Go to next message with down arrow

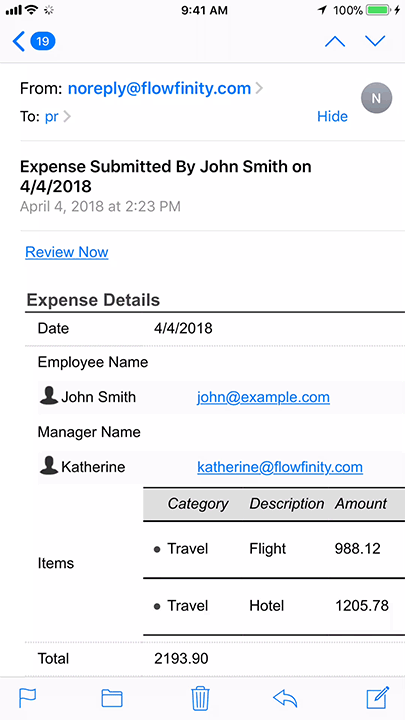point(375,42)
